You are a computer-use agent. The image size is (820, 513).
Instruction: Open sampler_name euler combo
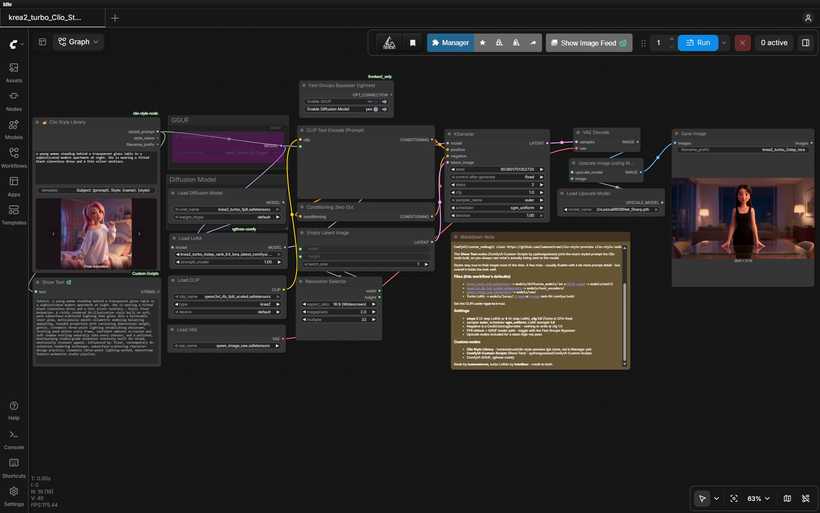coord(497,200)
